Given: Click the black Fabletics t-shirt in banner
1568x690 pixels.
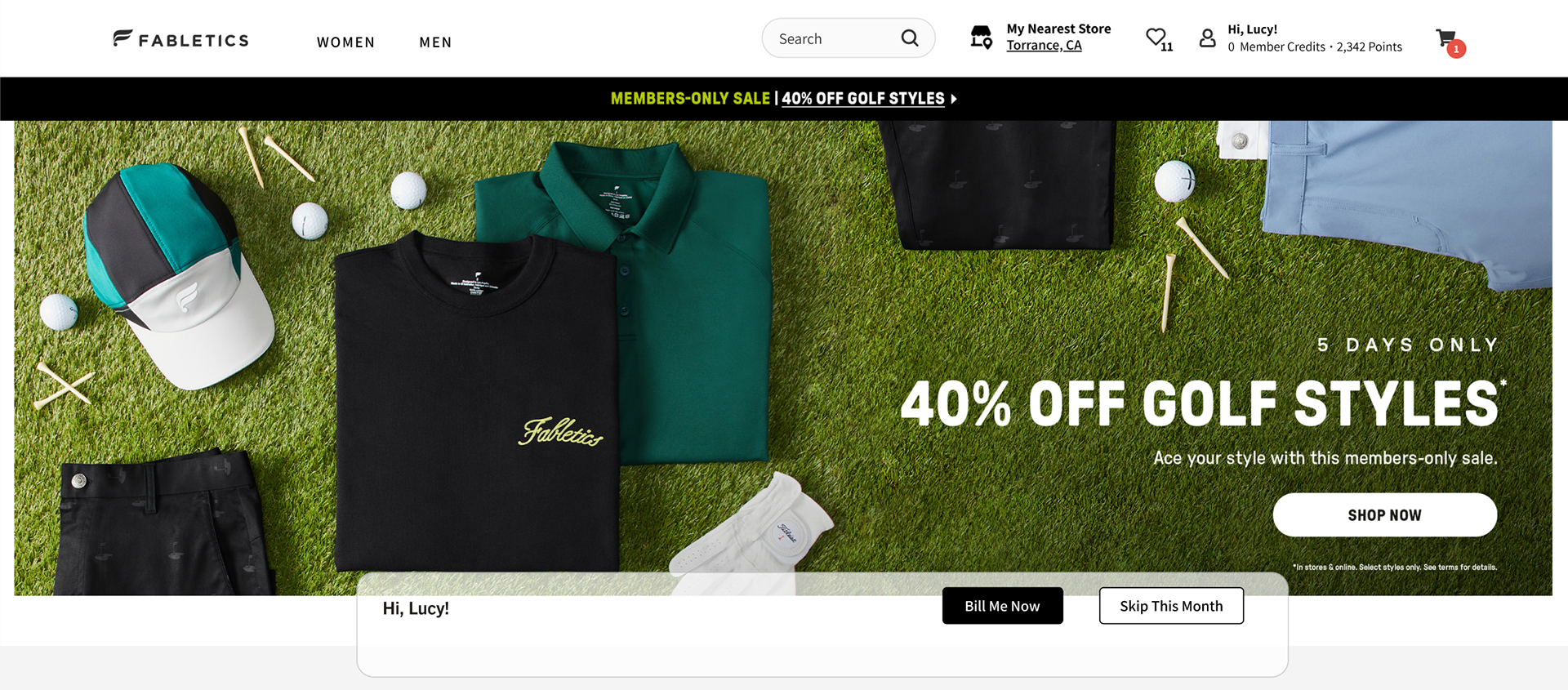Looking at the screenshot, I should (476, 404).
